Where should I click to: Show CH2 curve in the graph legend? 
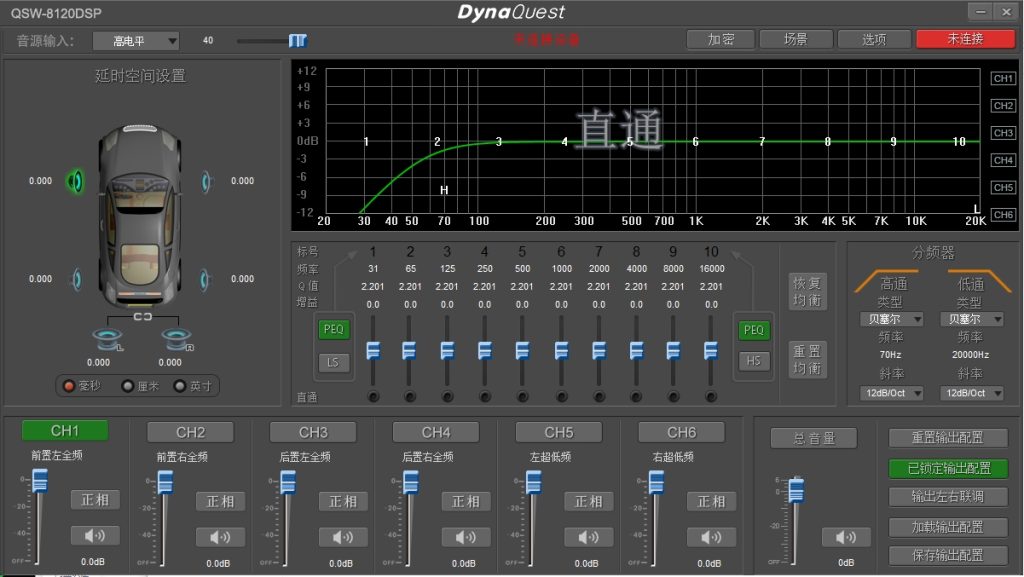pyautogui.click(x=1003, y=106)
